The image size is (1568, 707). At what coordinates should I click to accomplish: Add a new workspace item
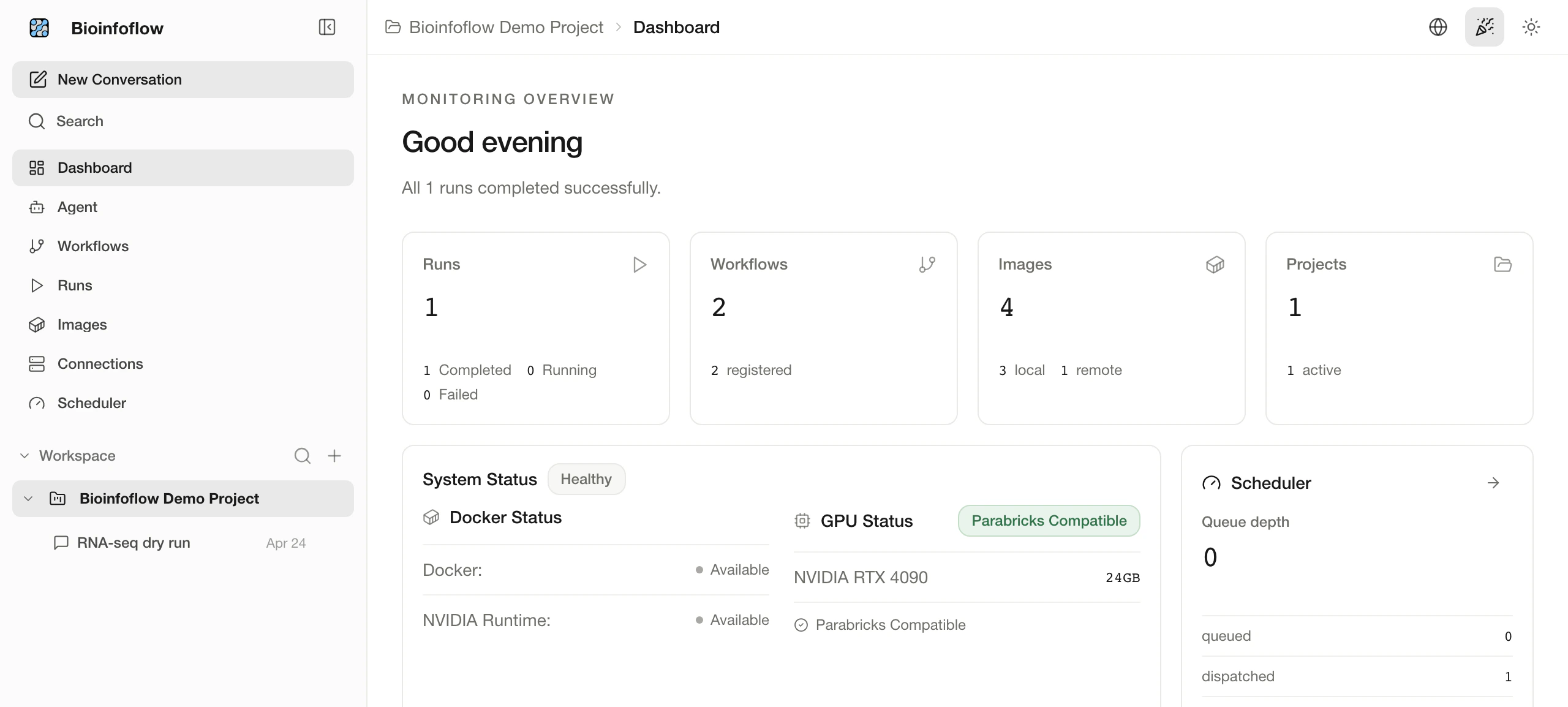coord(334,456)
